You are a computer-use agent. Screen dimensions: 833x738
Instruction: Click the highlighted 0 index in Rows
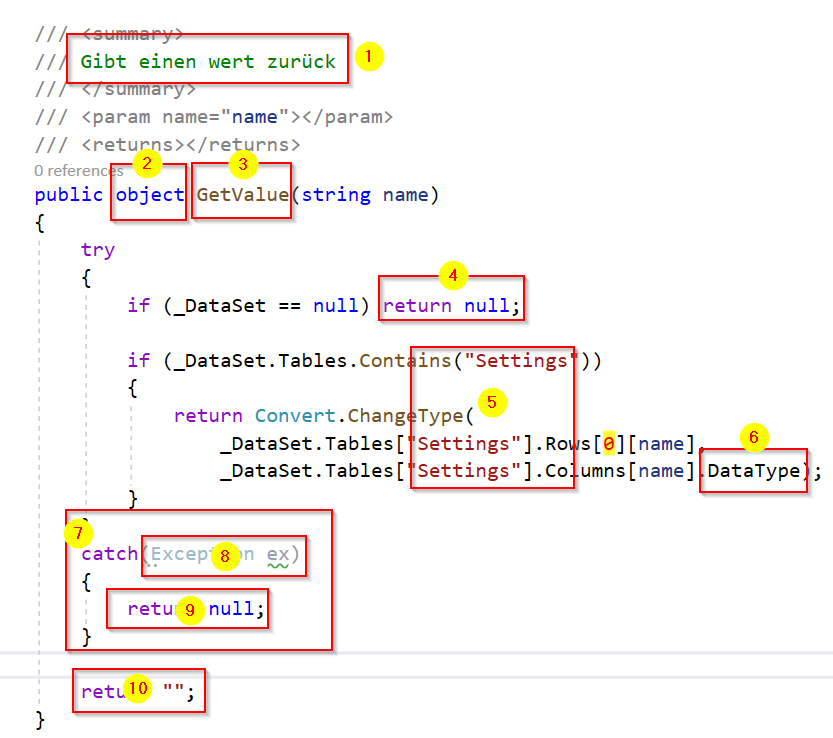608,444
